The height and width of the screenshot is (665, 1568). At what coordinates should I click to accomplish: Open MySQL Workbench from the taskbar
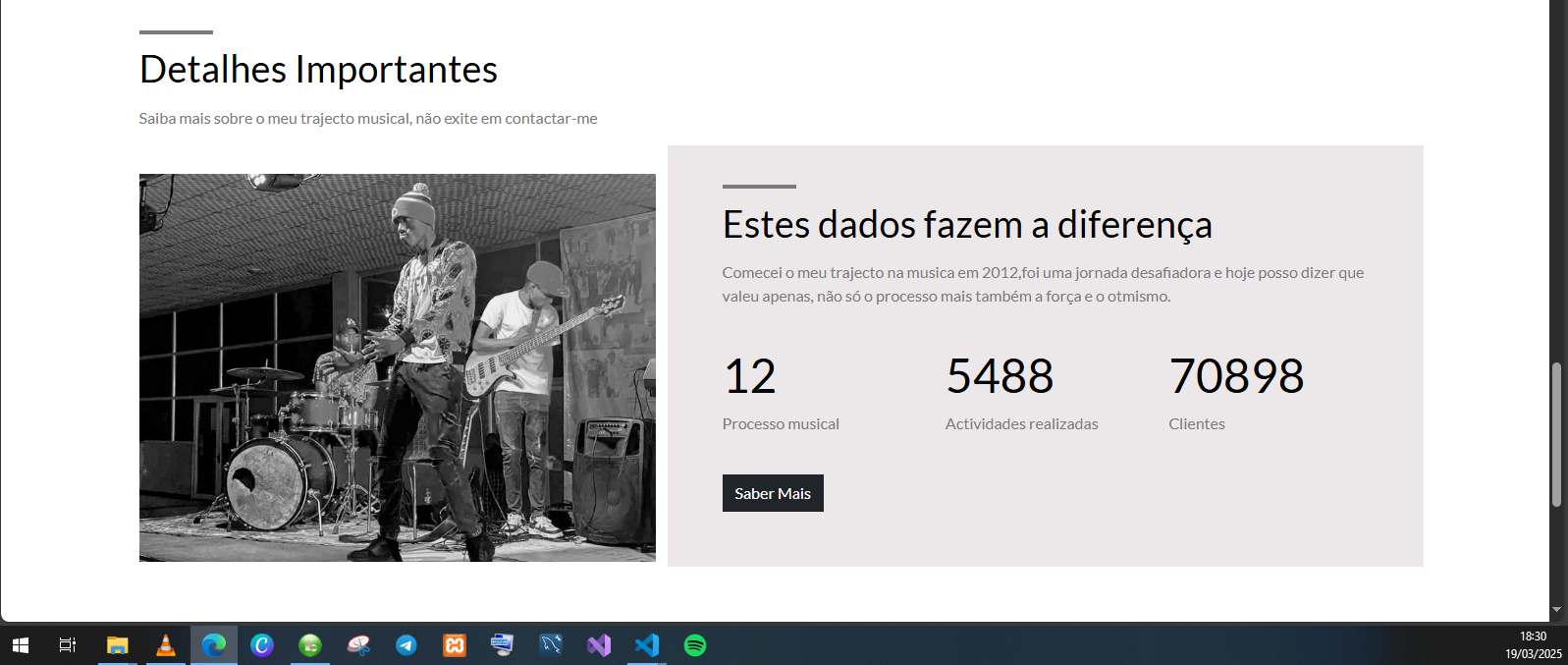pyautogui.click(x=551, y=645)
